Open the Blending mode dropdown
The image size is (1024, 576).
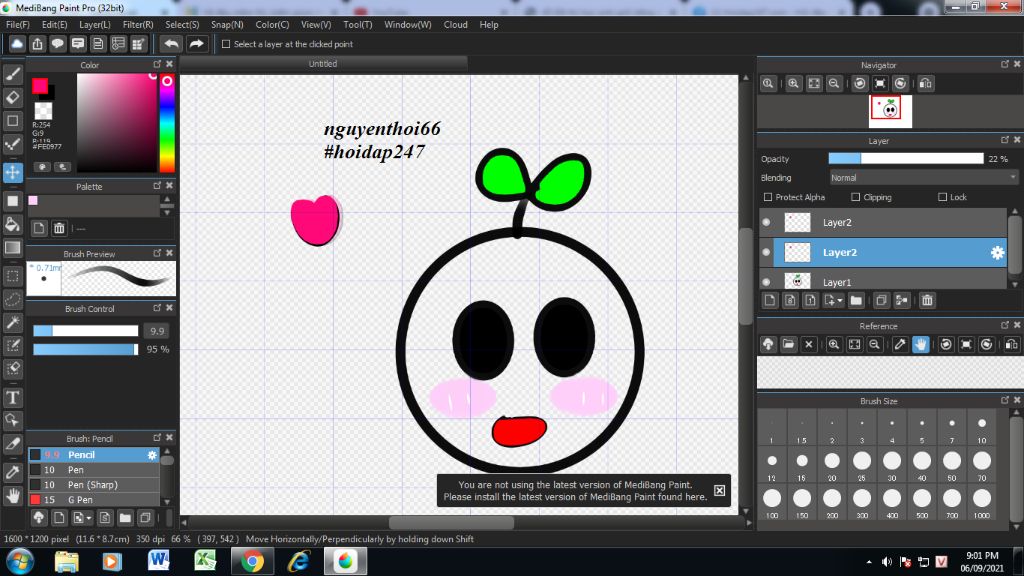point(923,178)
